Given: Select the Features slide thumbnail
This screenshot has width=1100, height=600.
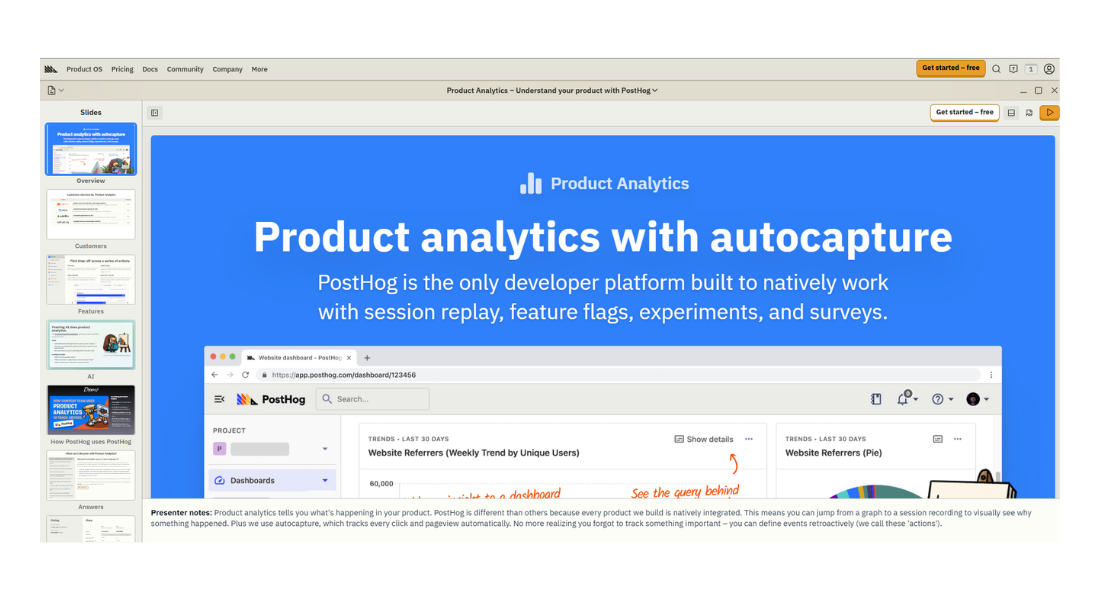Looking at the screenshot, I should (x=90, y=279).
